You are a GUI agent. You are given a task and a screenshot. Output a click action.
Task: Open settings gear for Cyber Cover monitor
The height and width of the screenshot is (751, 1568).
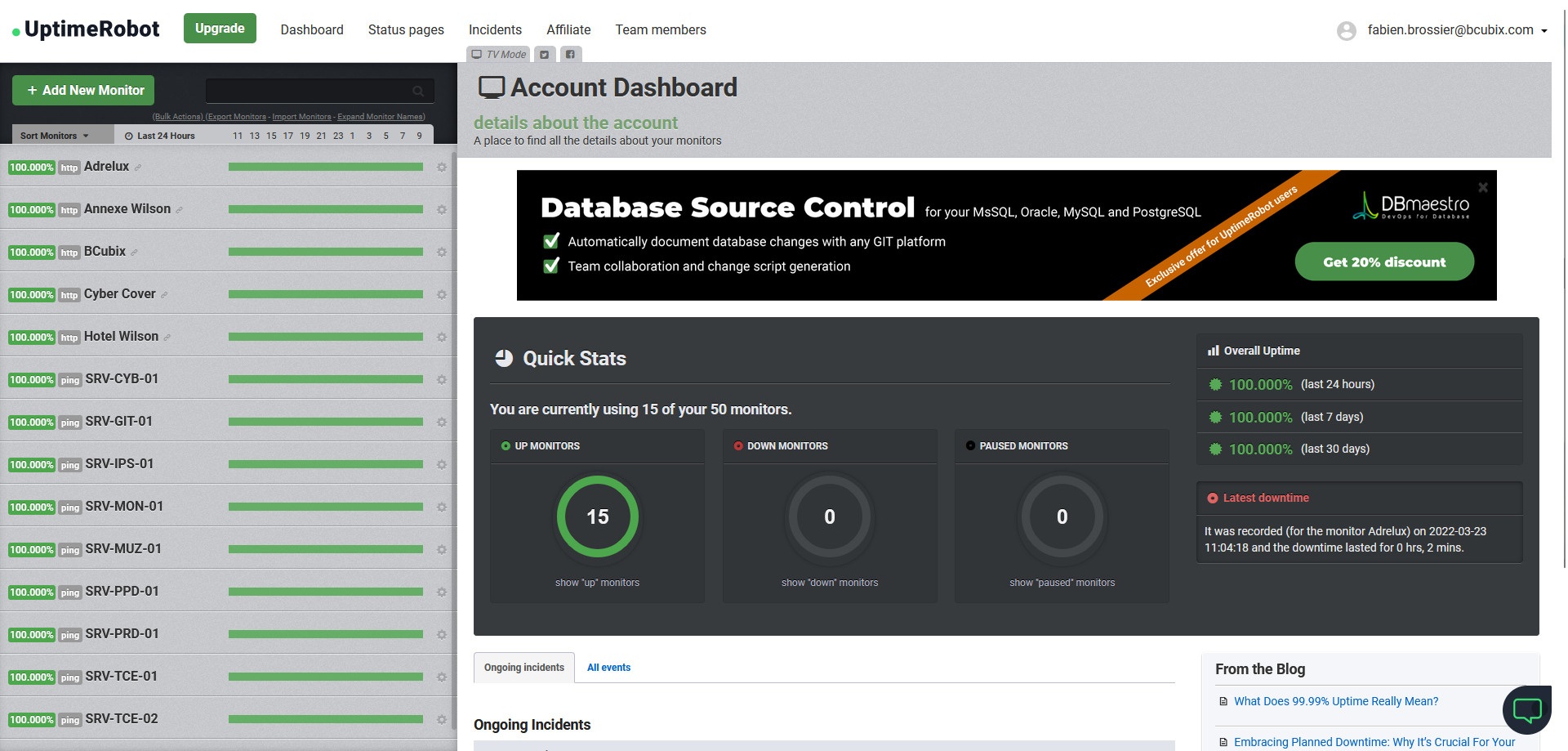click(442, 295)
